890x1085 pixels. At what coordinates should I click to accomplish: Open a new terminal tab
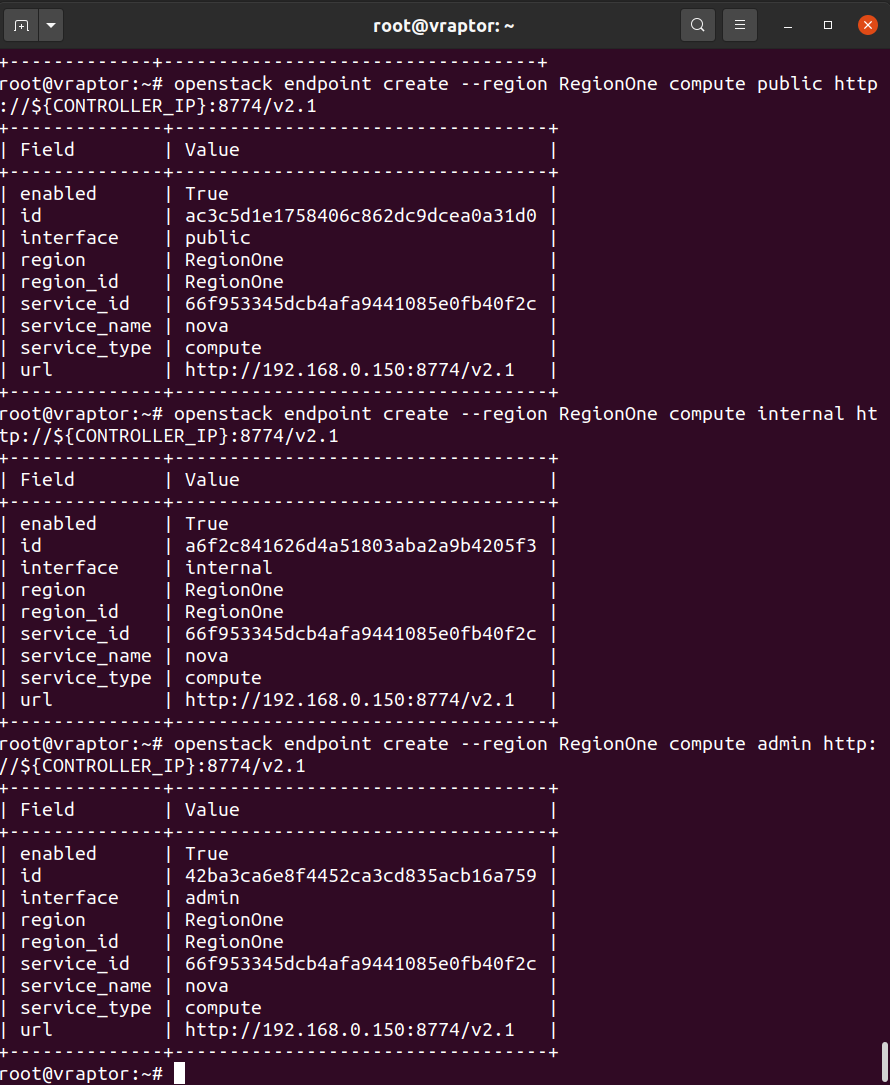pyautogui.click(x=21, y=26)
